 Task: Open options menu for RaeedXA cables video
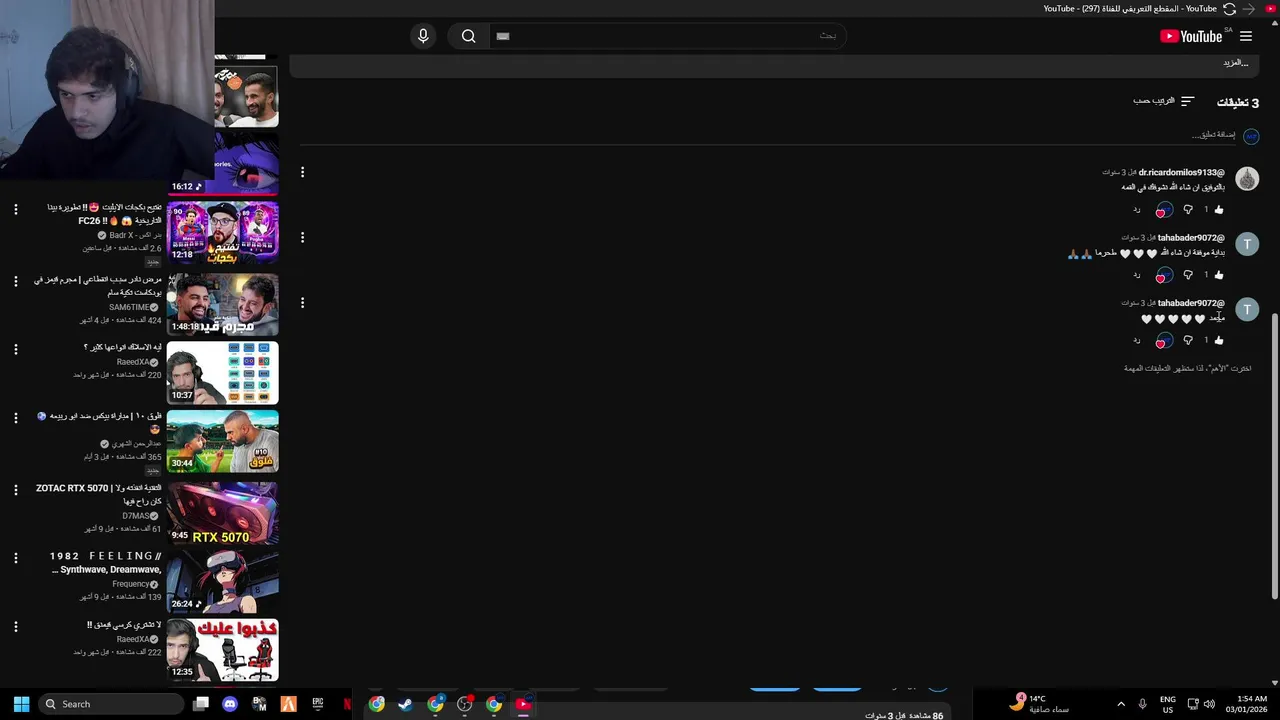pyautogui.click(x=15, y=349)
